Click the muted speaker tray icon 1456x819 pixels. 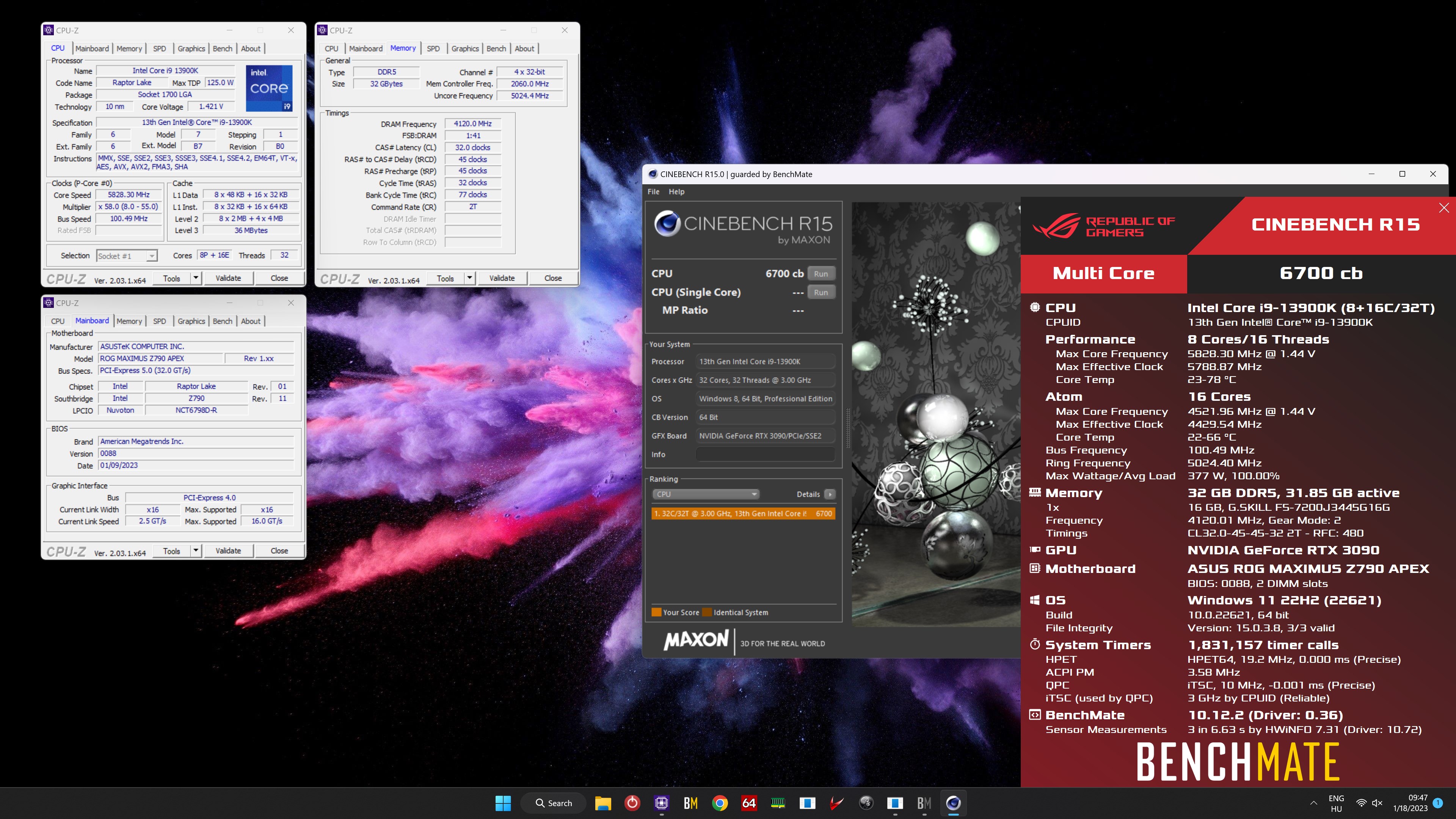pos(1378,803)
